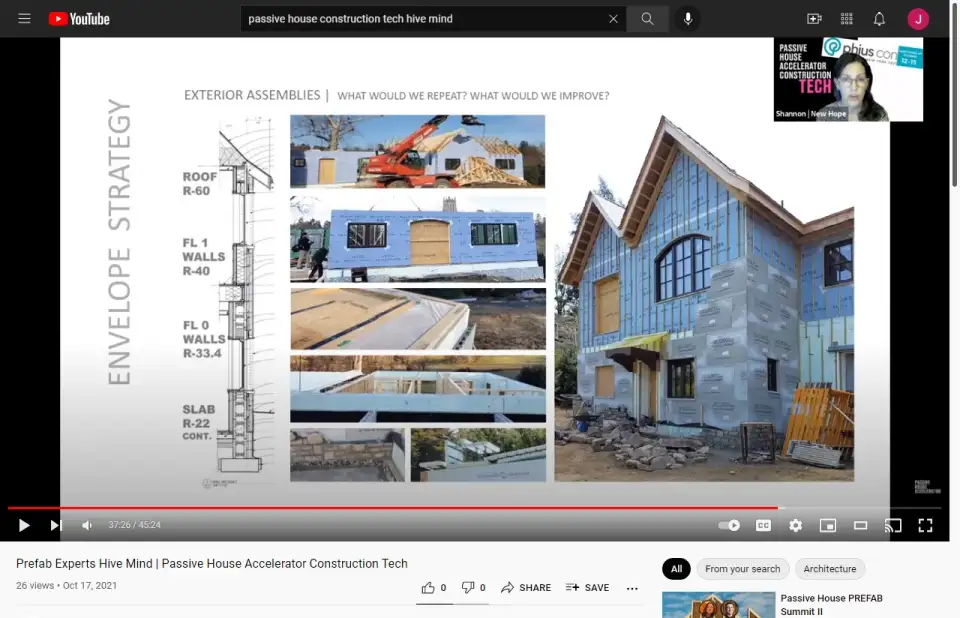Select the Architecture filter chip

(829, 569)
